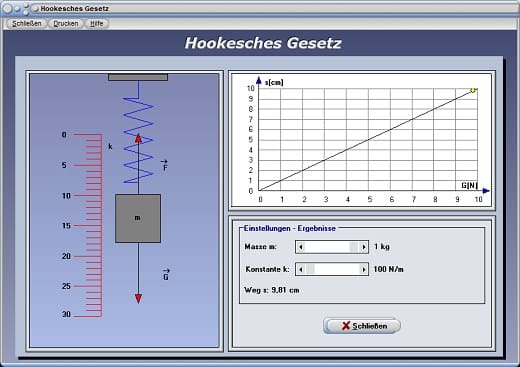Click the yellow data point on the graph

click(473, 90)
